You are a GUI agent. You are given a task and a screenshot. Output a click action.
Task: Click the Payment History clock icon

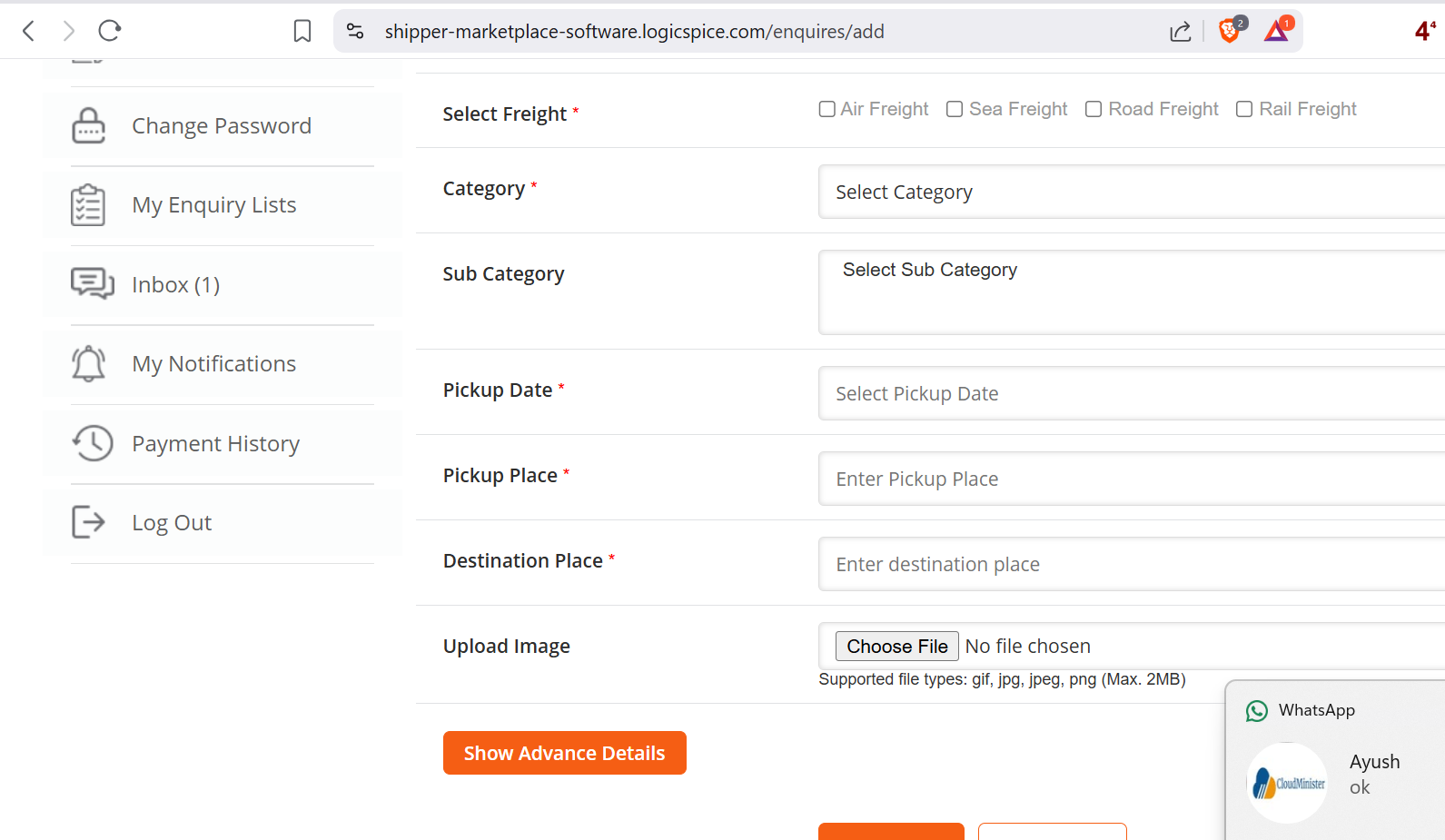pyautogui.click(x=92, y=443)
